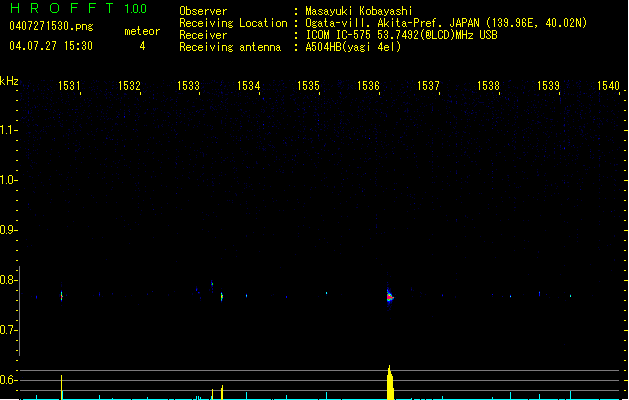629x400 pixels.
Task: Click the Observer label
Action: tap(203, 11)
